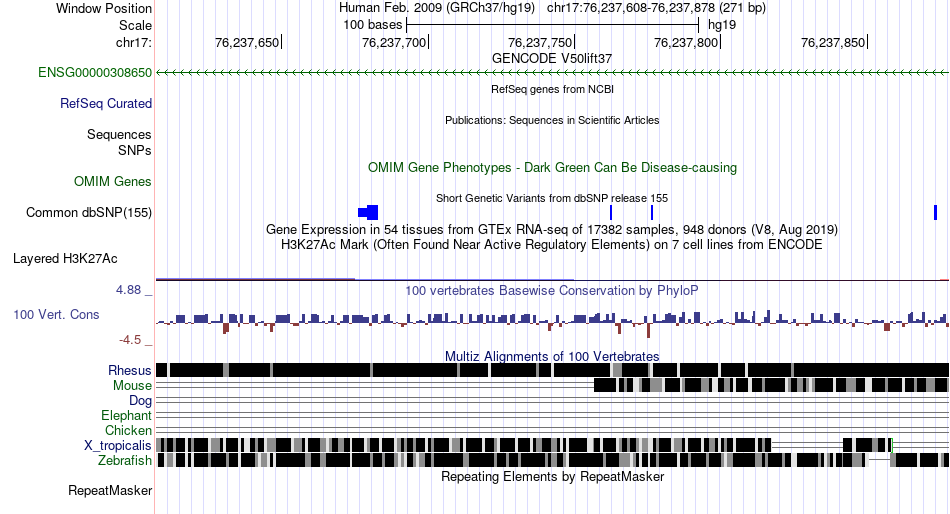
Task: Click the dbSNP variant tick at the far right edge
Action: (935, 212)
